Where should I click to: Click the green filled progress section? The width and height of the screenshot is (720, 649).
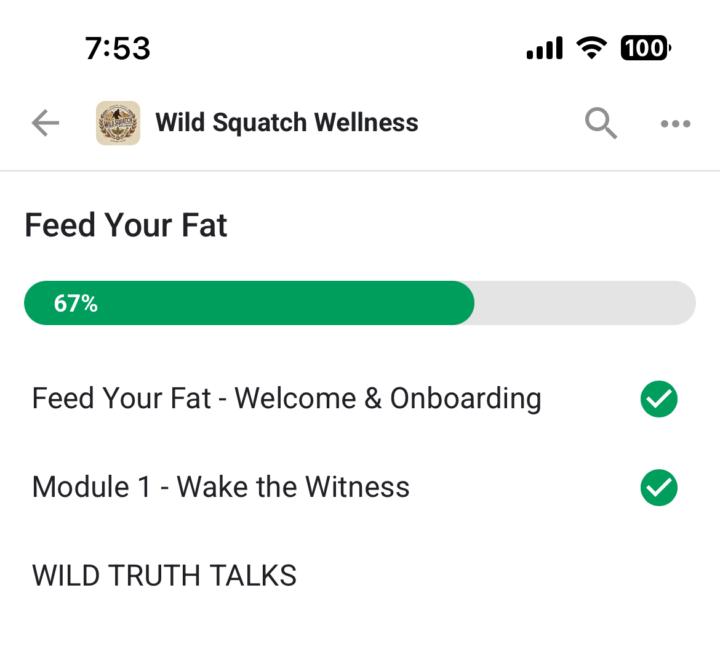click(x=280, y=303)
